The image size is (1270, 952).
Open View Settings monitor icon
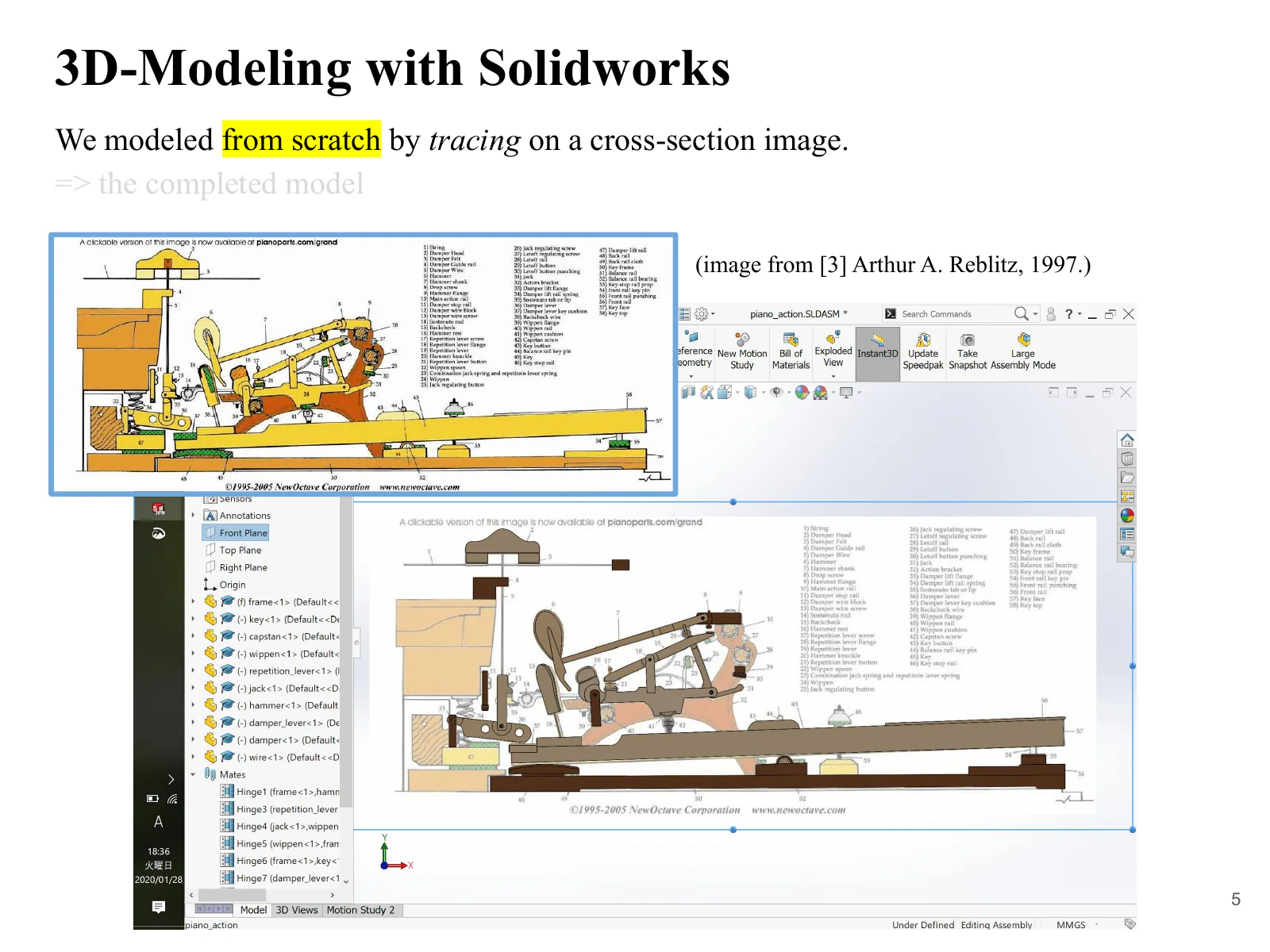pyautogui.click(x=847, y=392)
